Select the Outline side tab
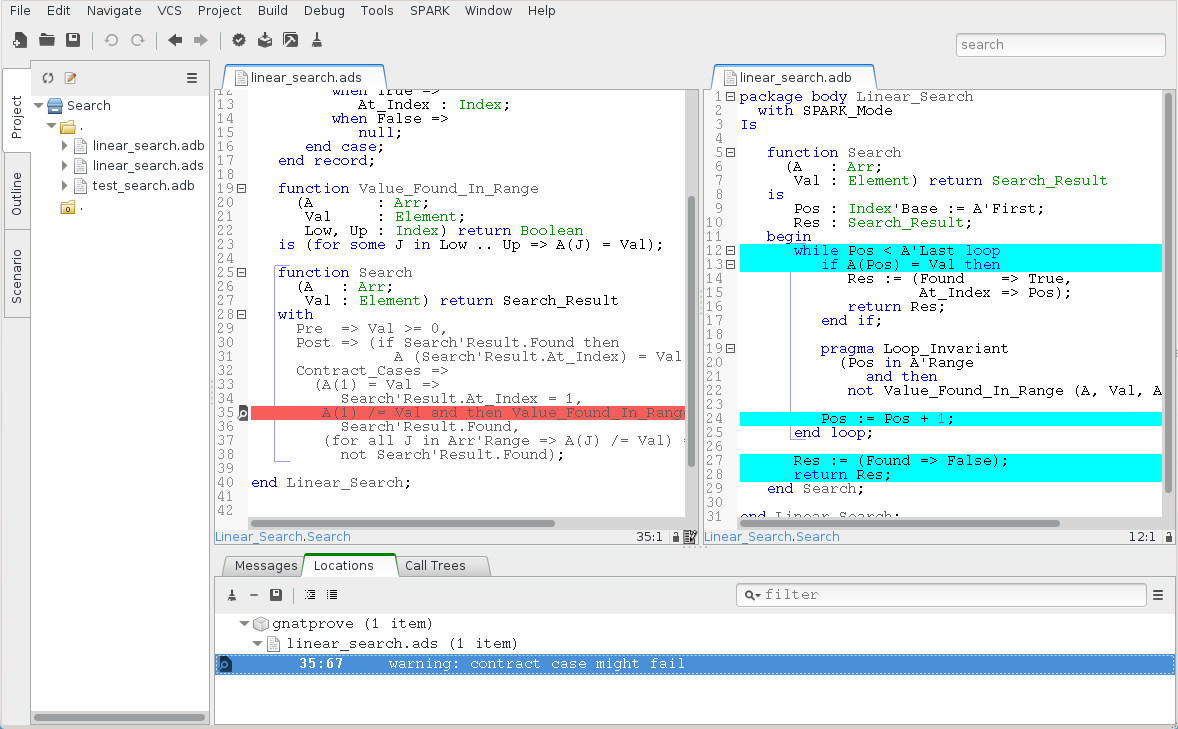The width and height of the screenshot is (1178, 729). [x=17, y=193]
